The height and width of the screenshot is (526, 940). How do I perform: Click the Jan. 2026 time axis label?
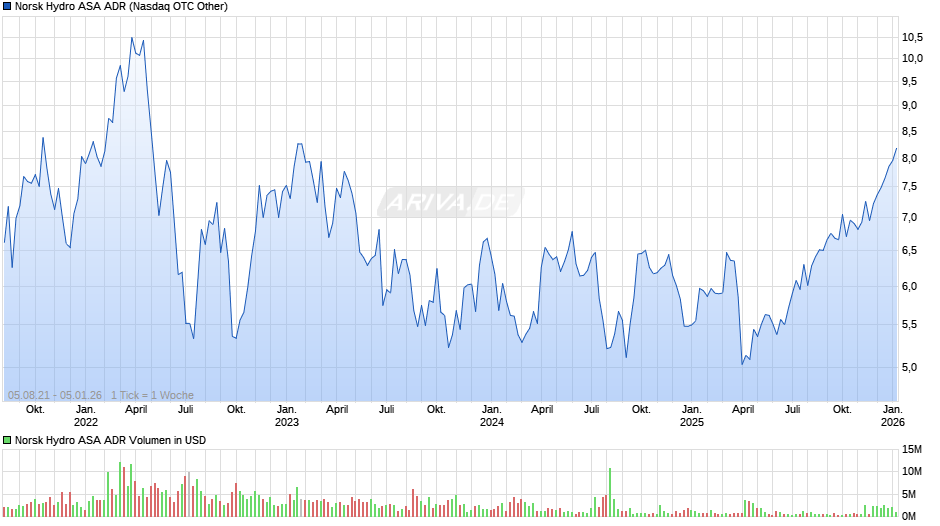point(893,416)
